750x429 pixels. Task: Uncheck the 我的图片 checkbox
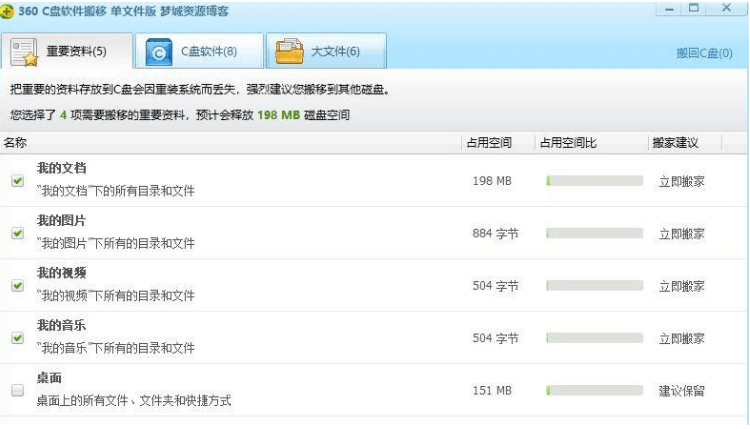17,233
